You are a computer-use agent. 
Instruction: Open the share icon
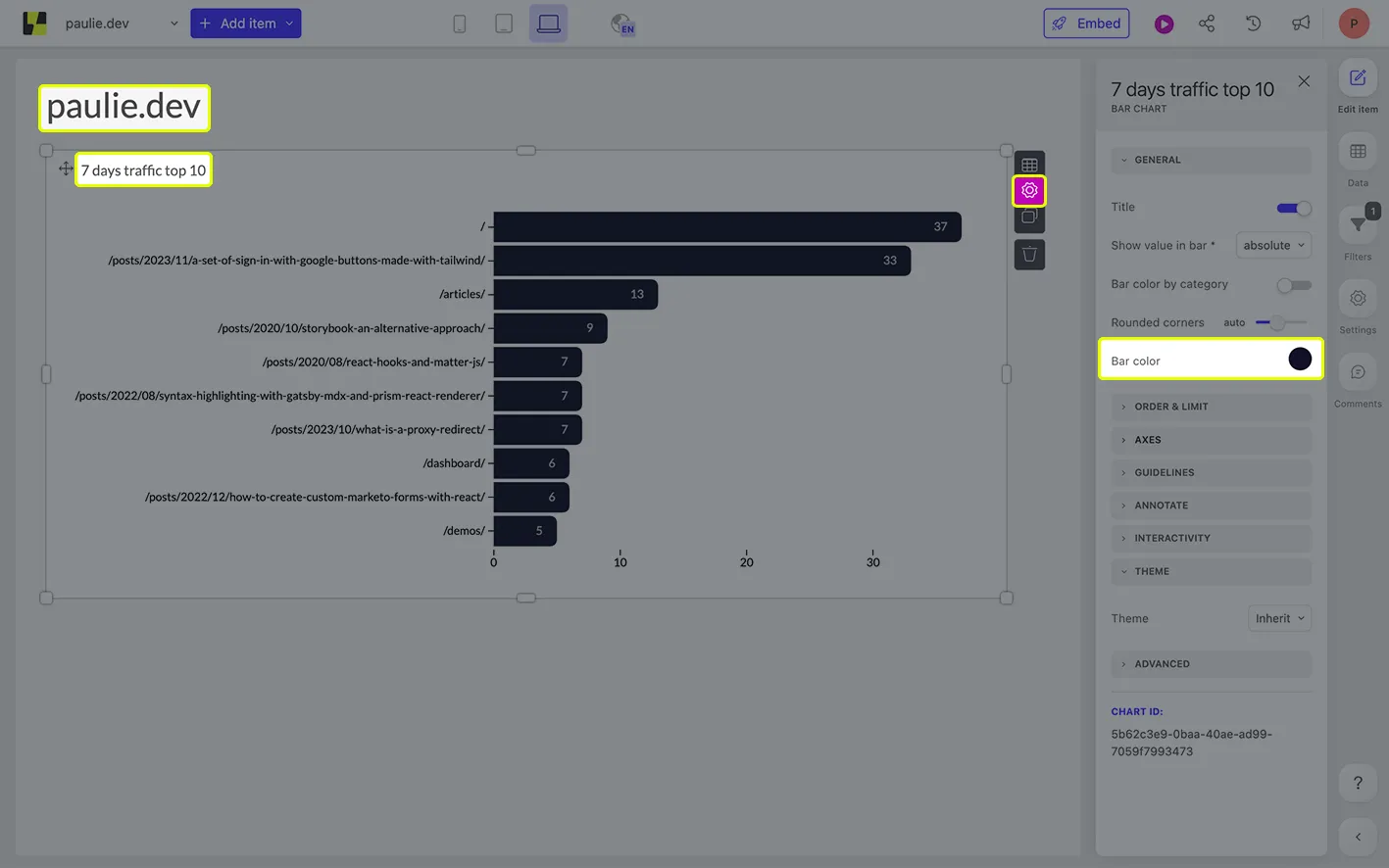[x=1207, y=24]
